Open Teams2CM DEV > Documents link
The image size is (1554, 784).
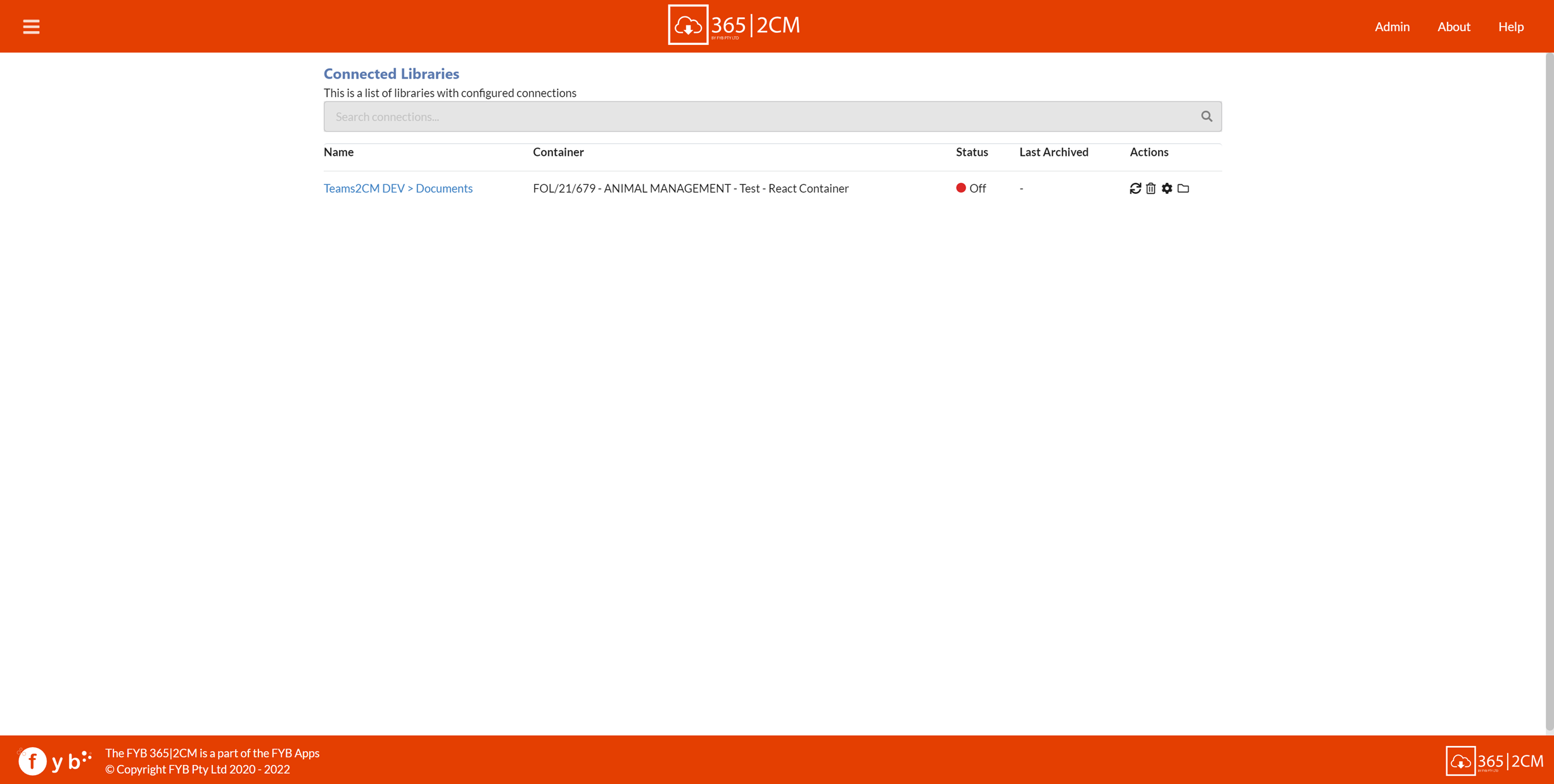[398, 188]
